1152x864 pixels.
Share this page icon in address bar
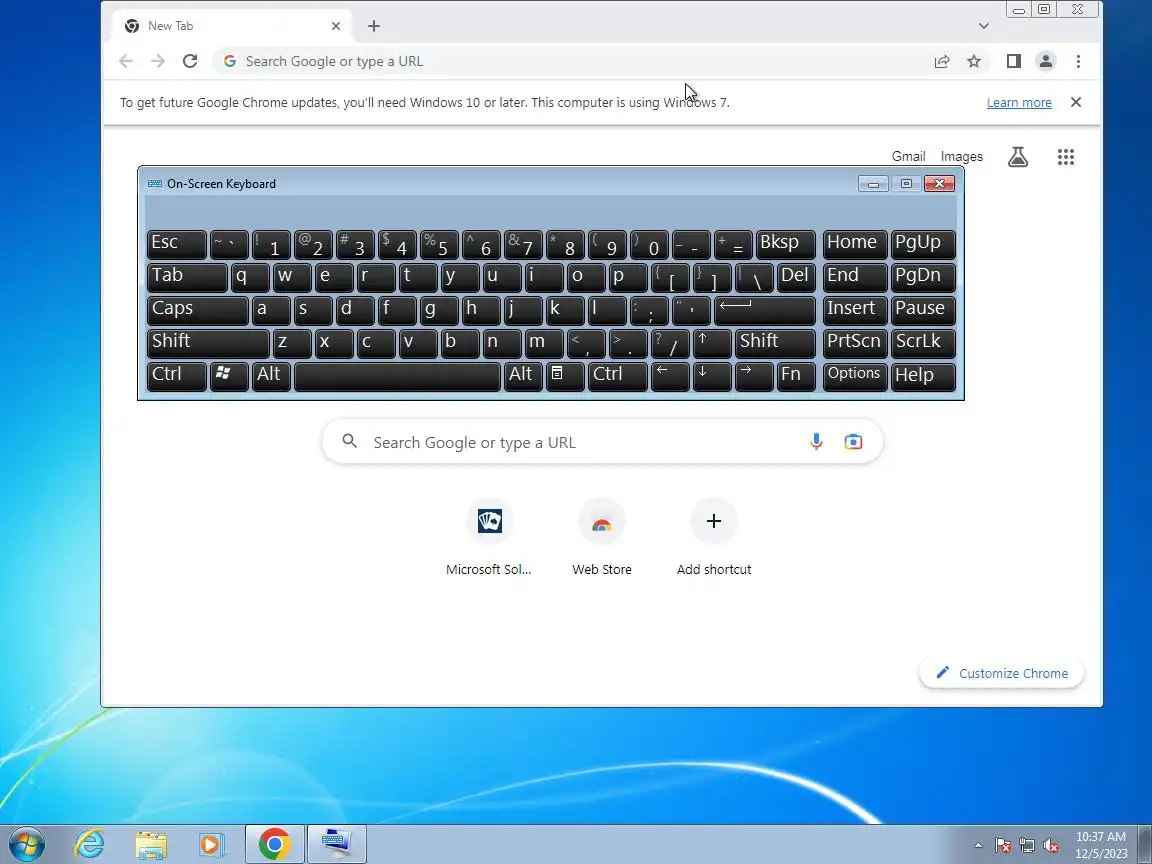[x=941, y=61]
